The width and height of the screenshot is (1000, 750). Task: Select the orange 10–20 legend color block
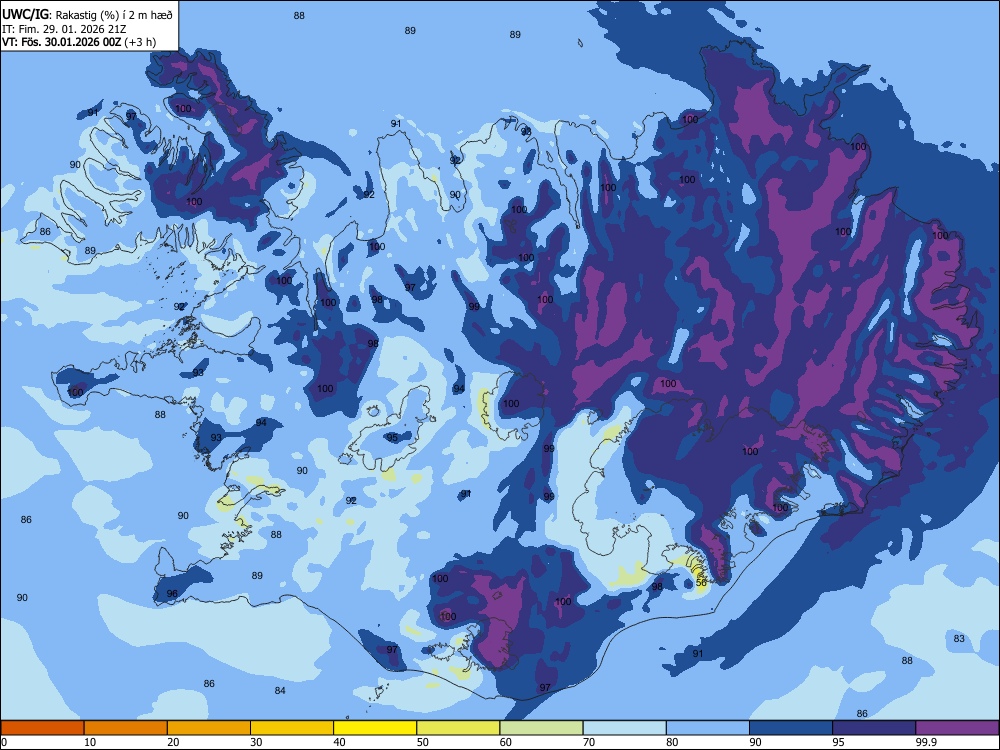(x=126, y=728)
